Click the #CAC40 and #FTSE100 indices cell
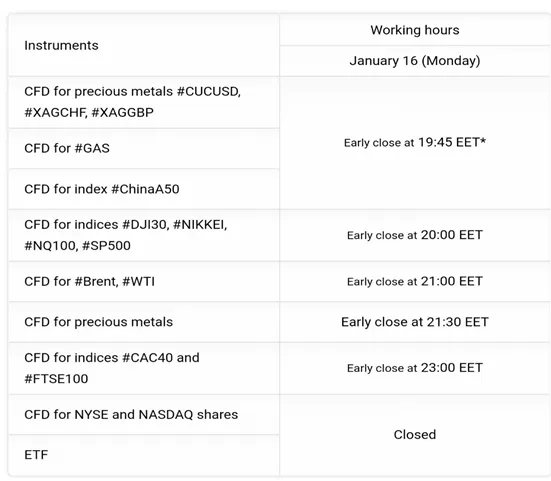 point(144,368)
